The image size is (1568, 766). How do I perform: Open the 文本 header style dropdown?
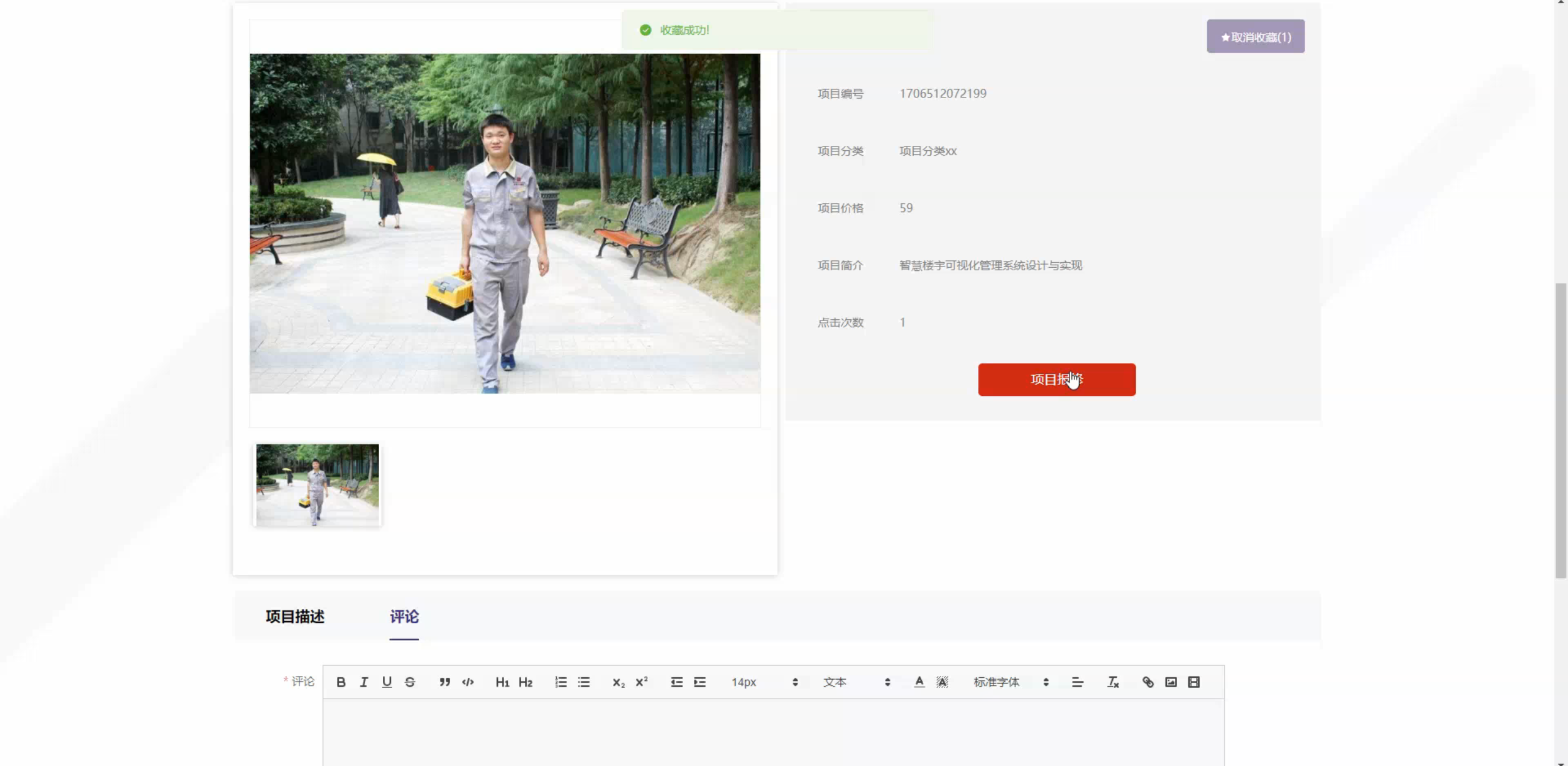click(x=856, y=682)
